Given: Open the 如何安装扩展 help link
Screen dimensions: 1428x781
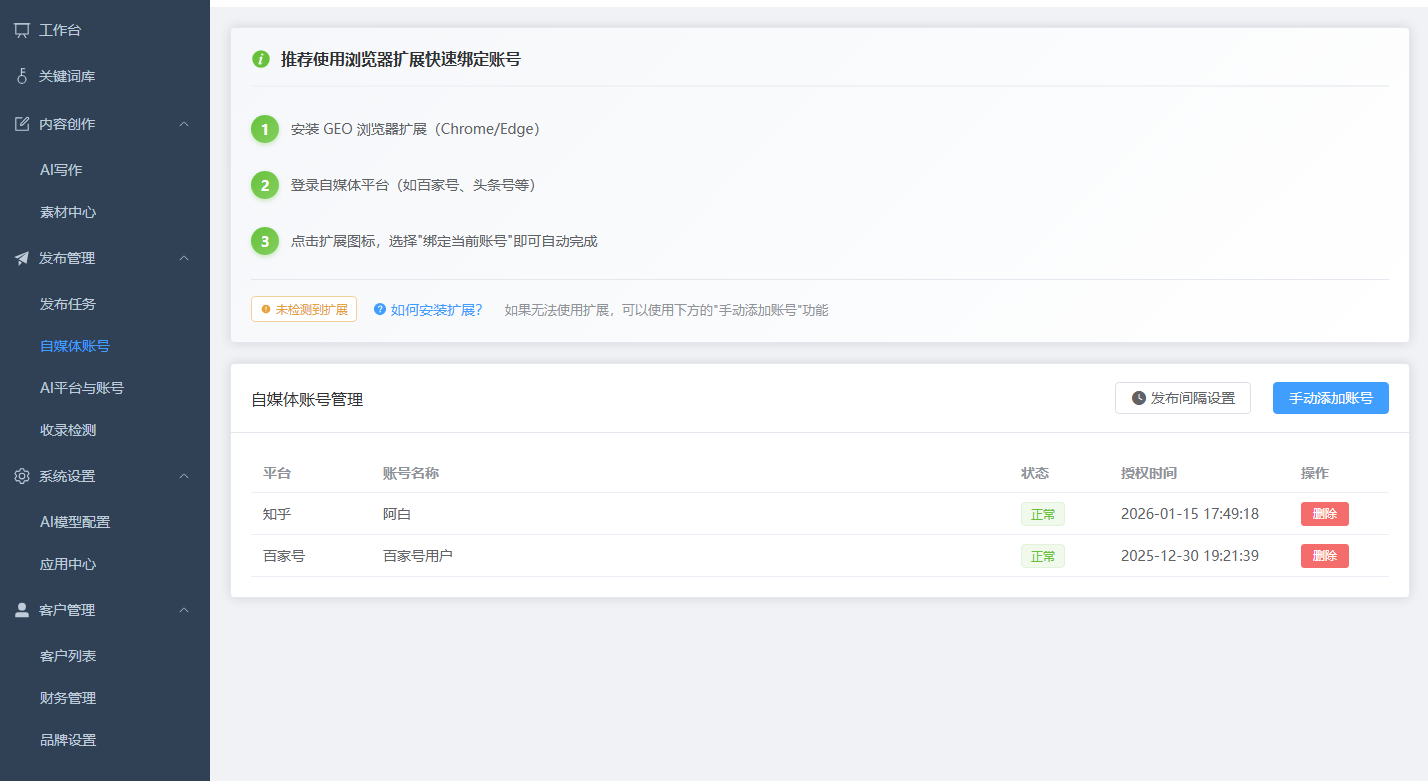Looking at the screenshot, I should pos(435,309).
